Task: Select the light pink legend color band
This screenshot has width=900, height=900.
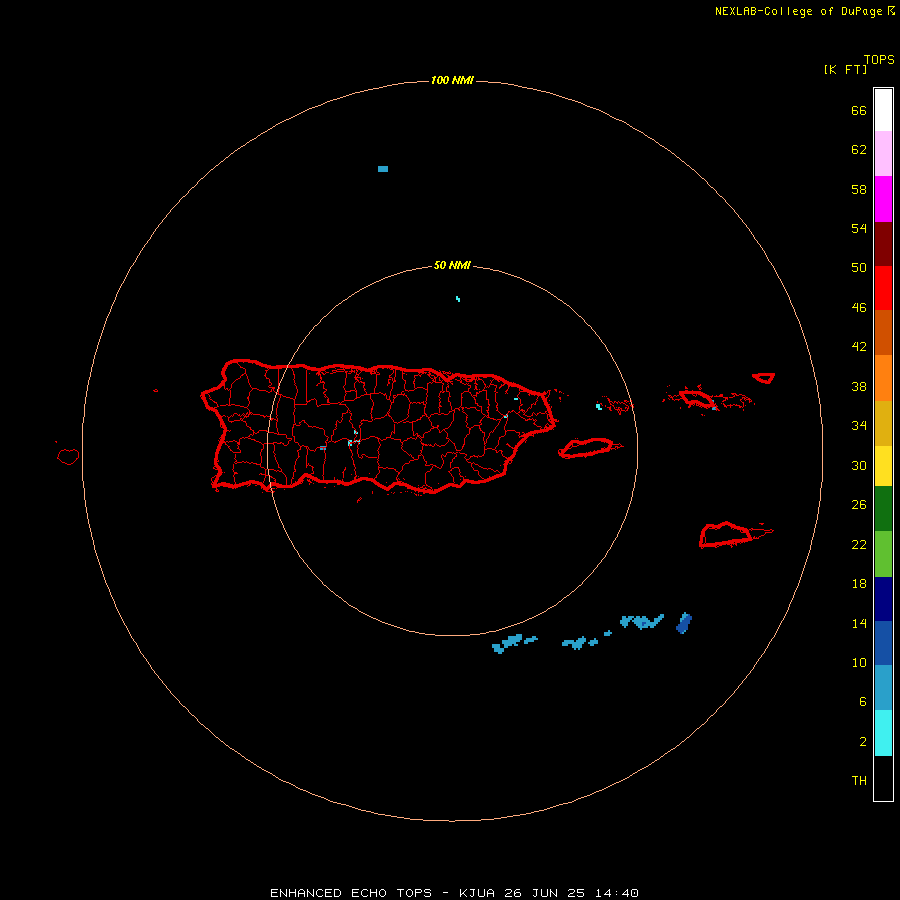Action: tap(883, 154)
